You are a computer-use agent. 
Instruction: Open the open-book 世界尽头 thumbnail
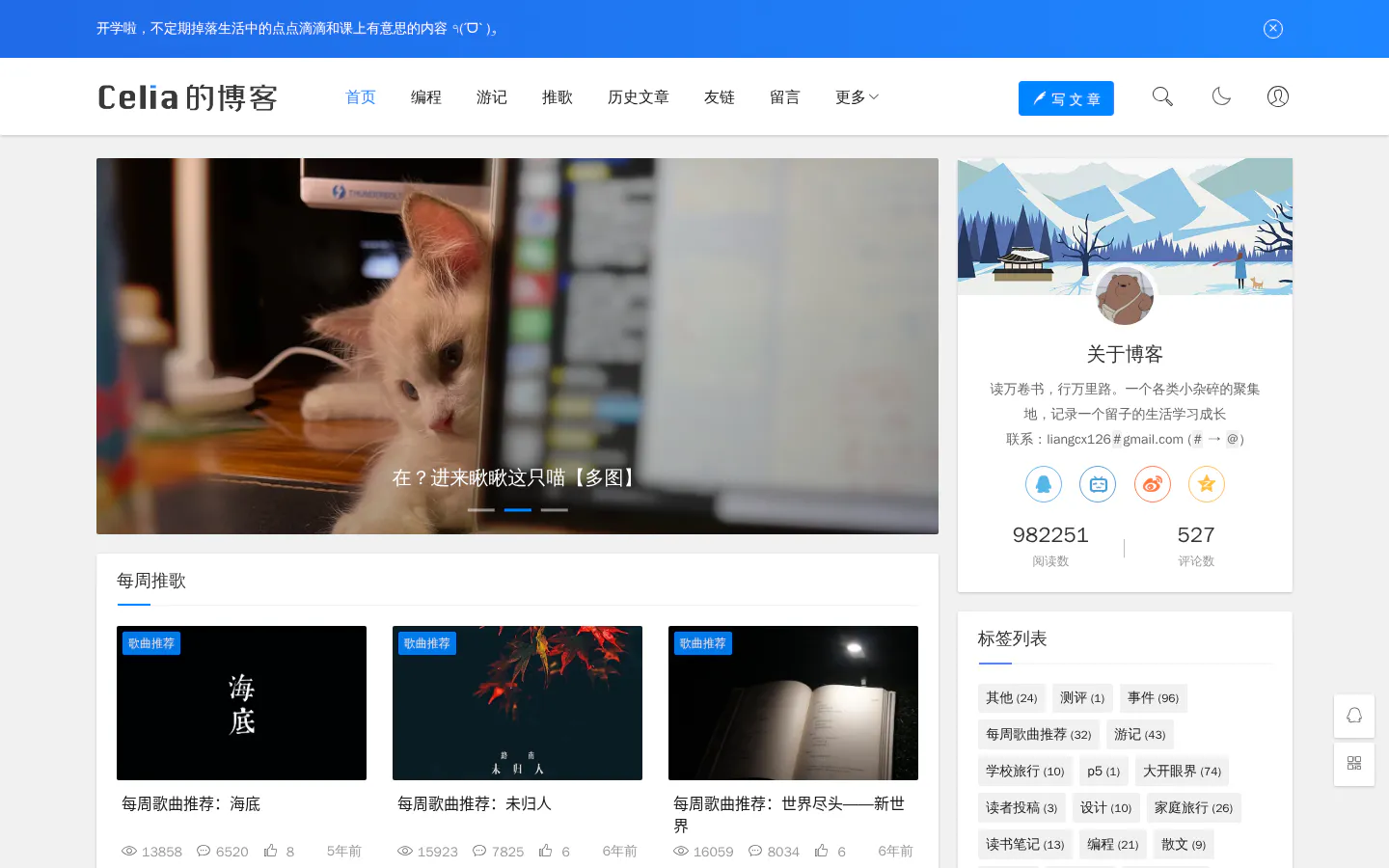point(793,703)
